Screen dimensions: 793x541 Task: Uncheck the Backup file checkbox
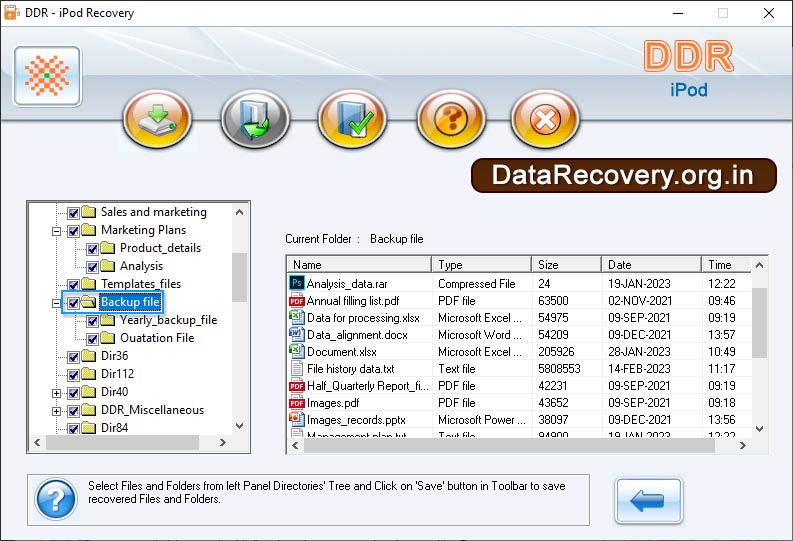point(73,303)
